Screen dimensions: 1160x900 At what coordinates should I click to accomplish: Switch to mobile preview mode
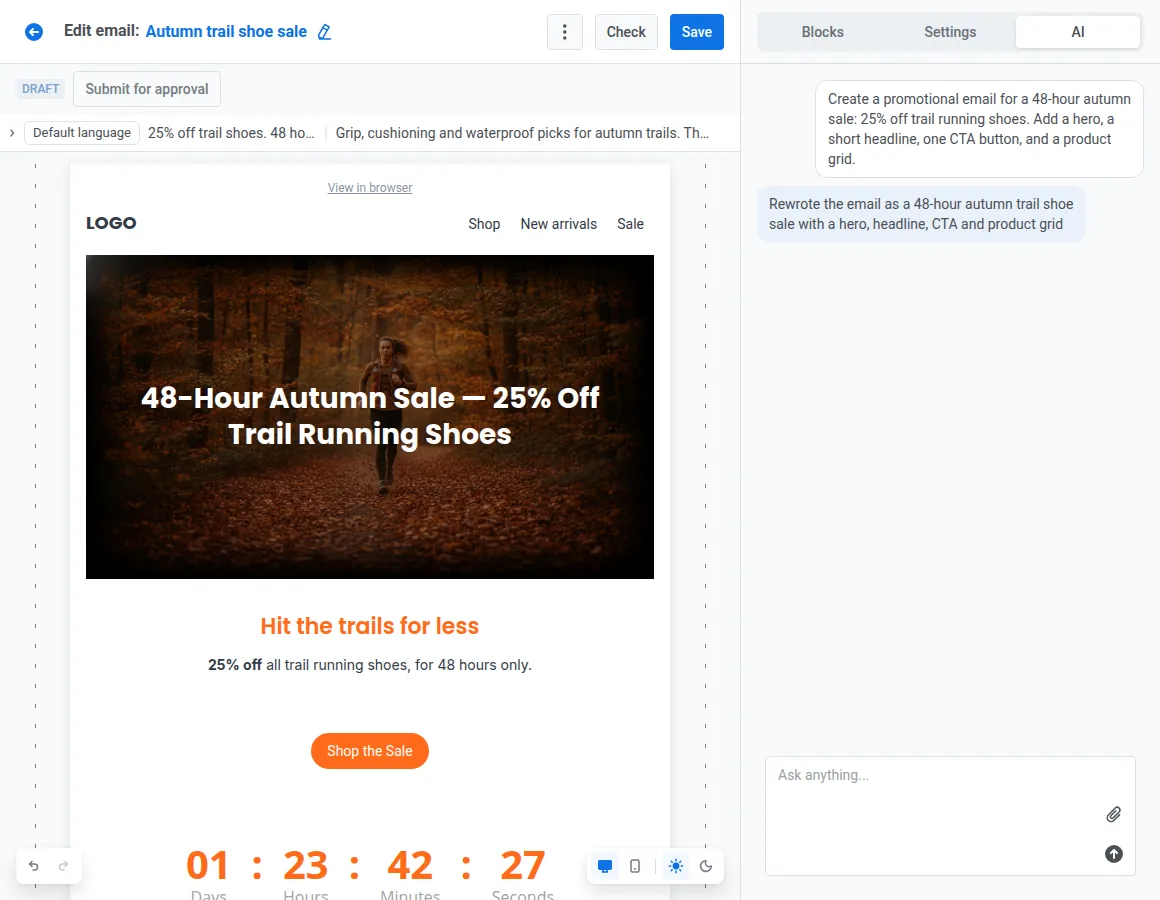[x=635, y=866]
